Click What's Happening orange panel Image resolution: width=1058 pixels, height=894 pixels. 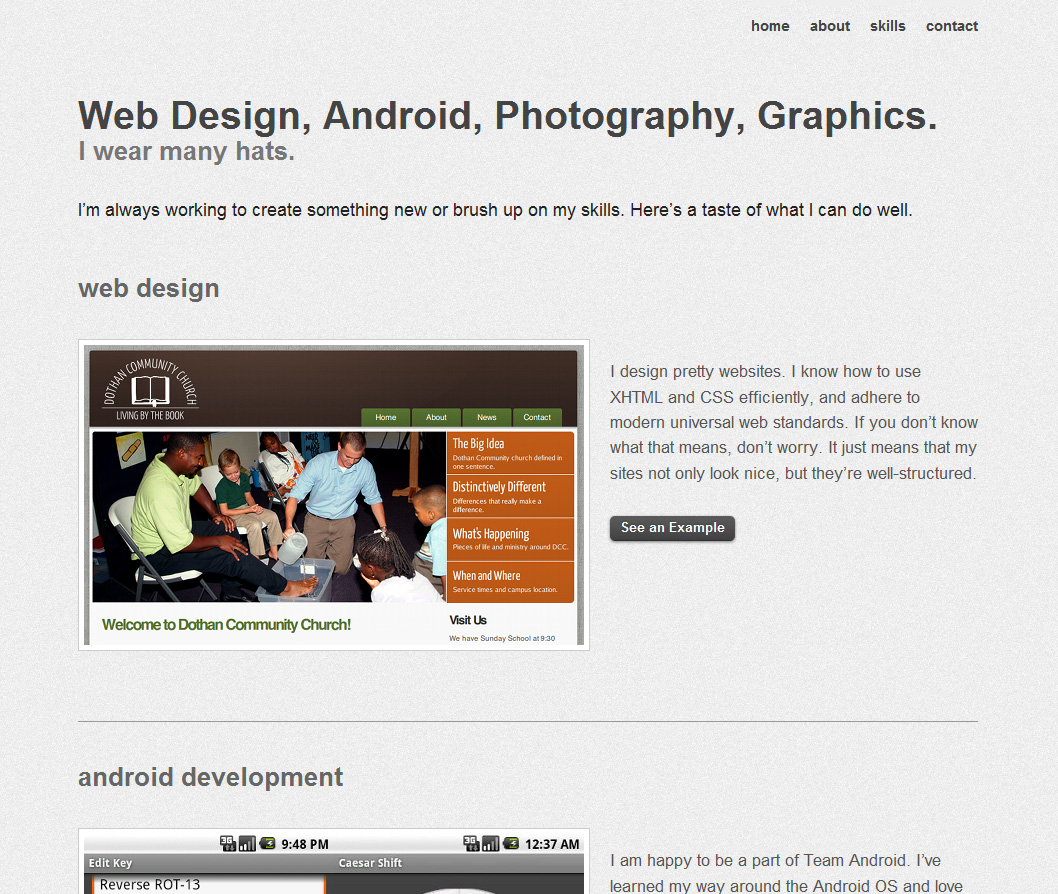tap(510, 539)
